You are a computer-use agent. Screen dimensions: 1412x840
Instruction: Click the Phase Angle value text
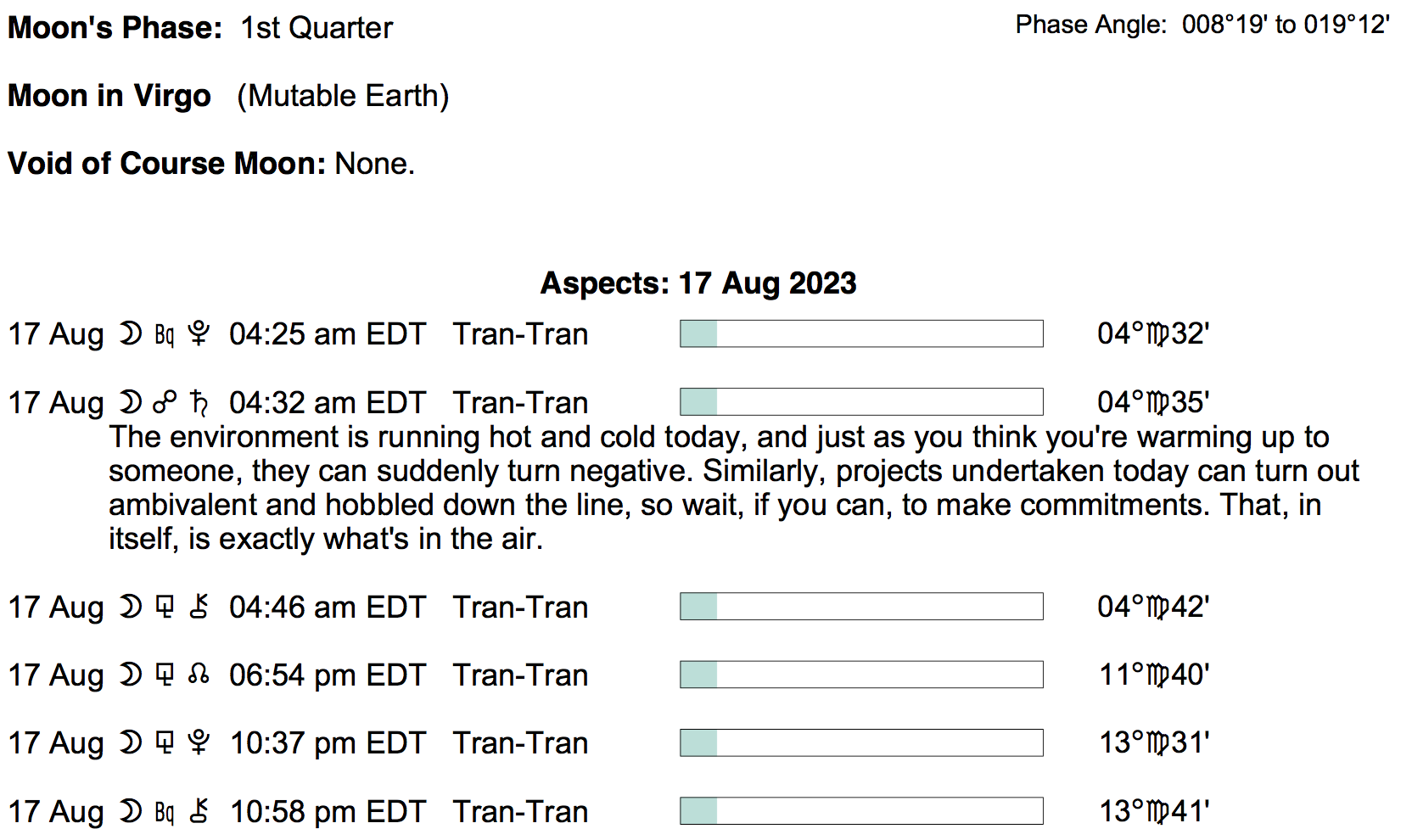pyautogui.click(x=1286, y=25)
